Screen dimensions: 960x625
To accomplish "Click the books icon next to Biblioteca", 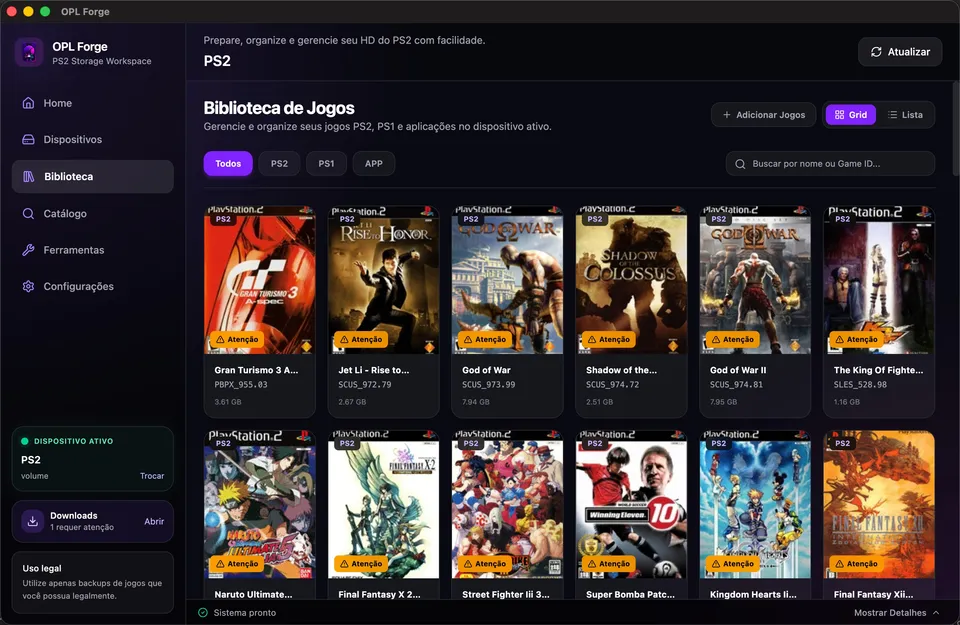I will [x=29, y=176].
